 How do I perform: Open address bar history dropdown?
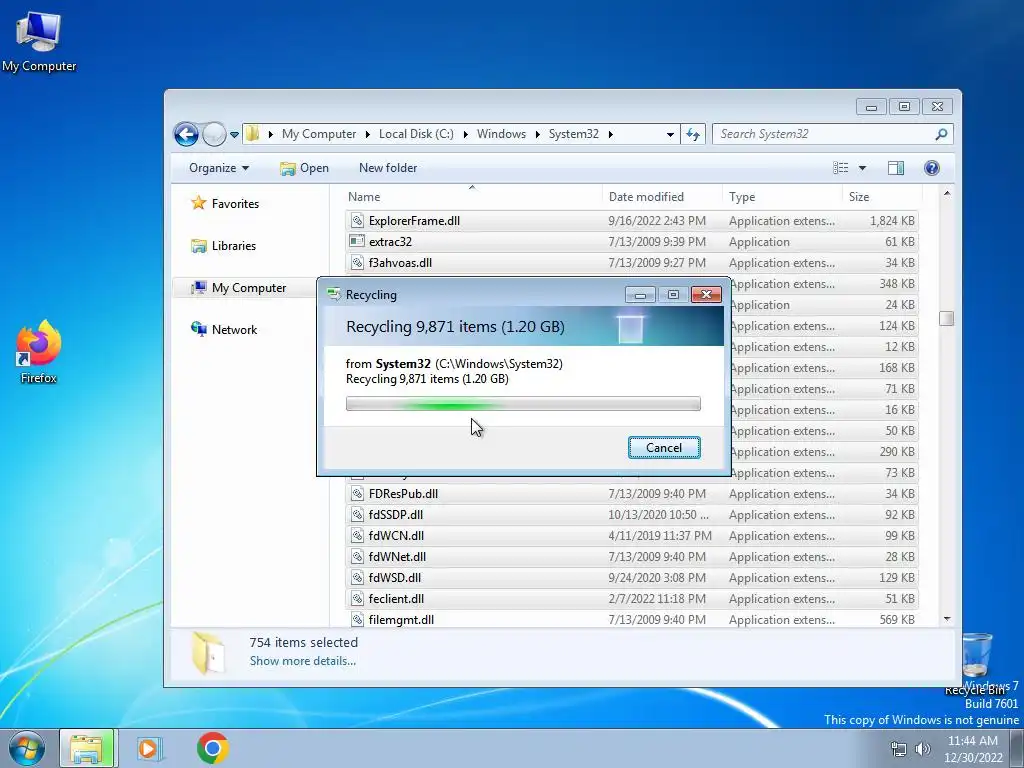670,135
